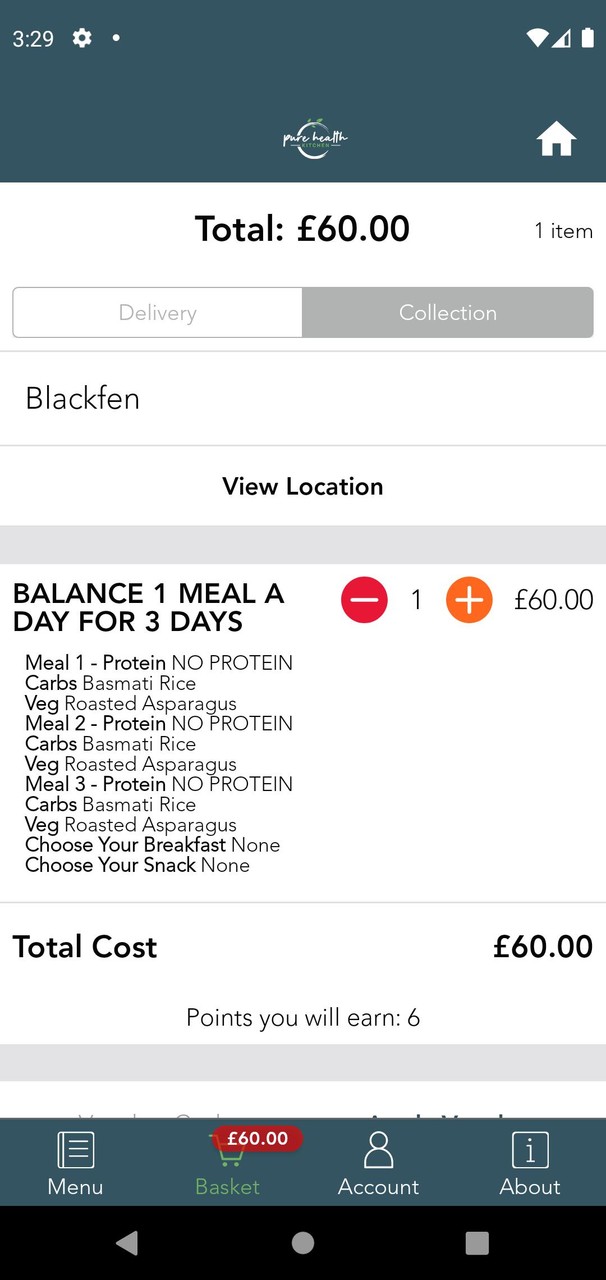The image size is (606, 1280).
Task: Tap the Points you will earn text
Action: (x=303, y=1018)
